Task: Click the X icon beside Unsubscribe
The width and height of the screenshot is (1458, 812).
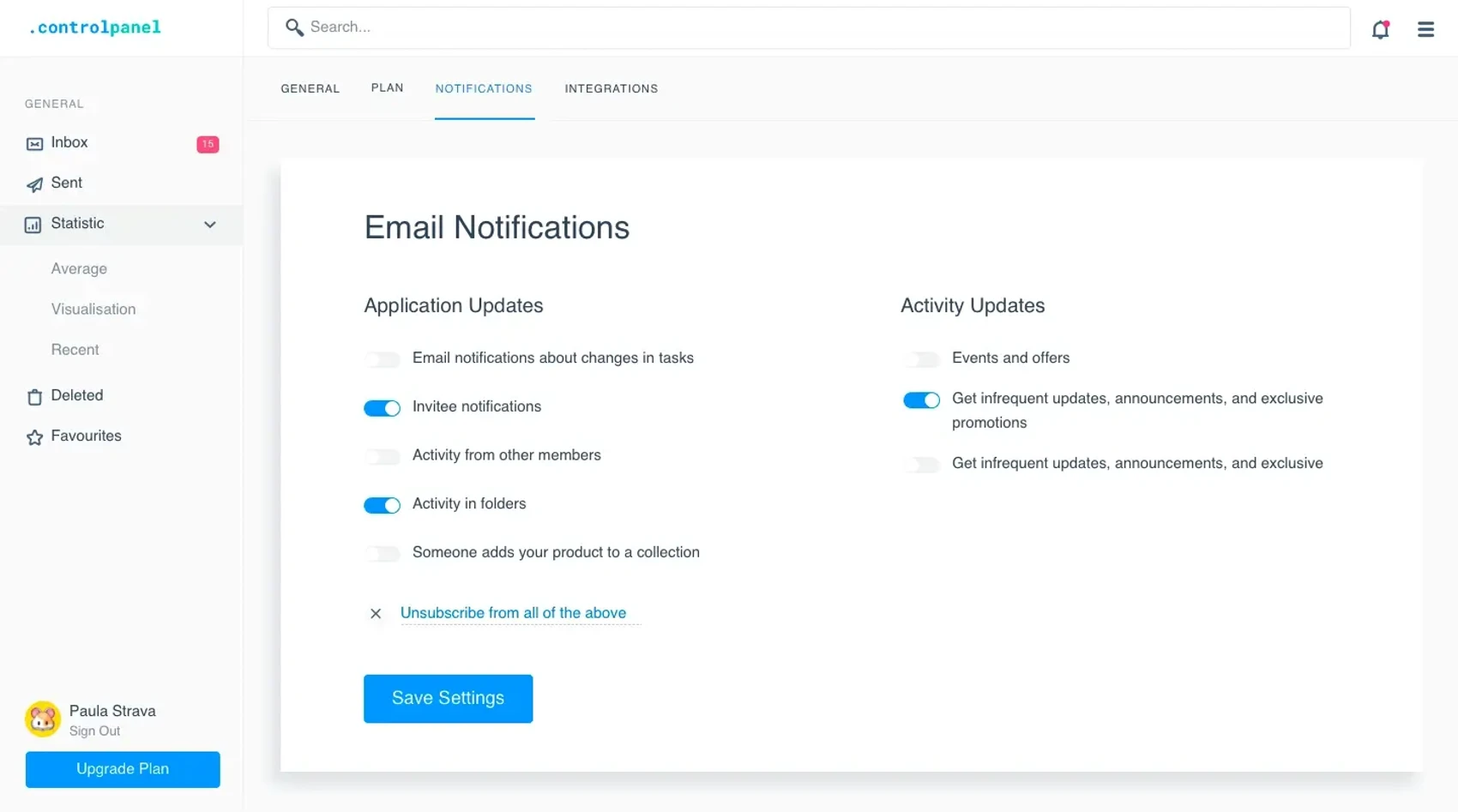Action: click(376, 613)
